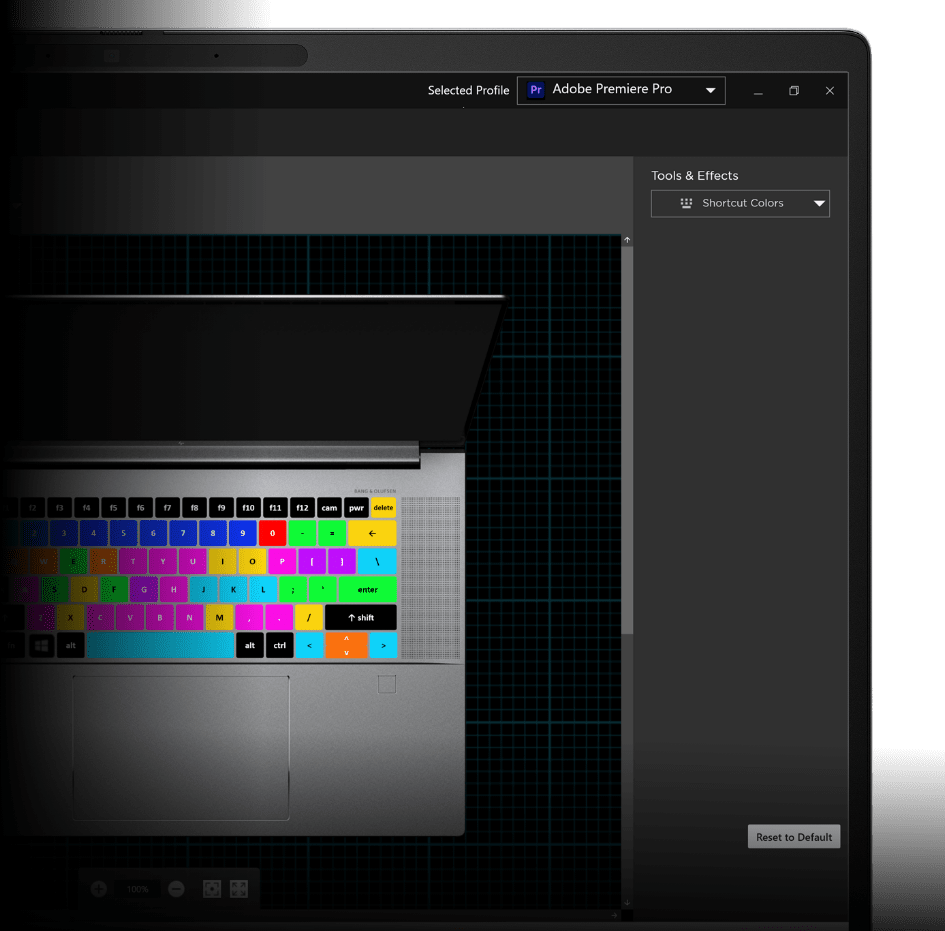Select the pwr key

tap(356, 507)
